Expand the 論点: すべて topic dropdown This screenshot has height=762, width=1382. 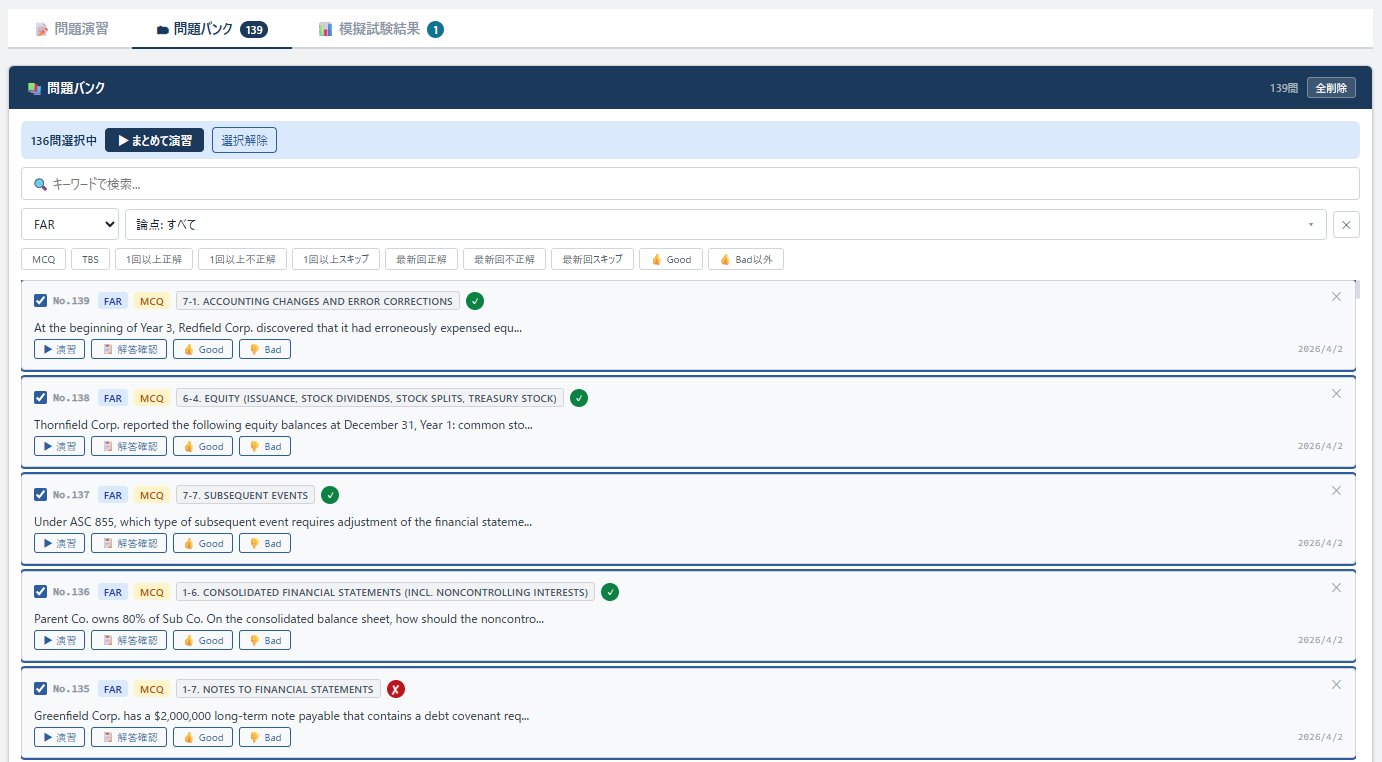[x=725, y=225]
